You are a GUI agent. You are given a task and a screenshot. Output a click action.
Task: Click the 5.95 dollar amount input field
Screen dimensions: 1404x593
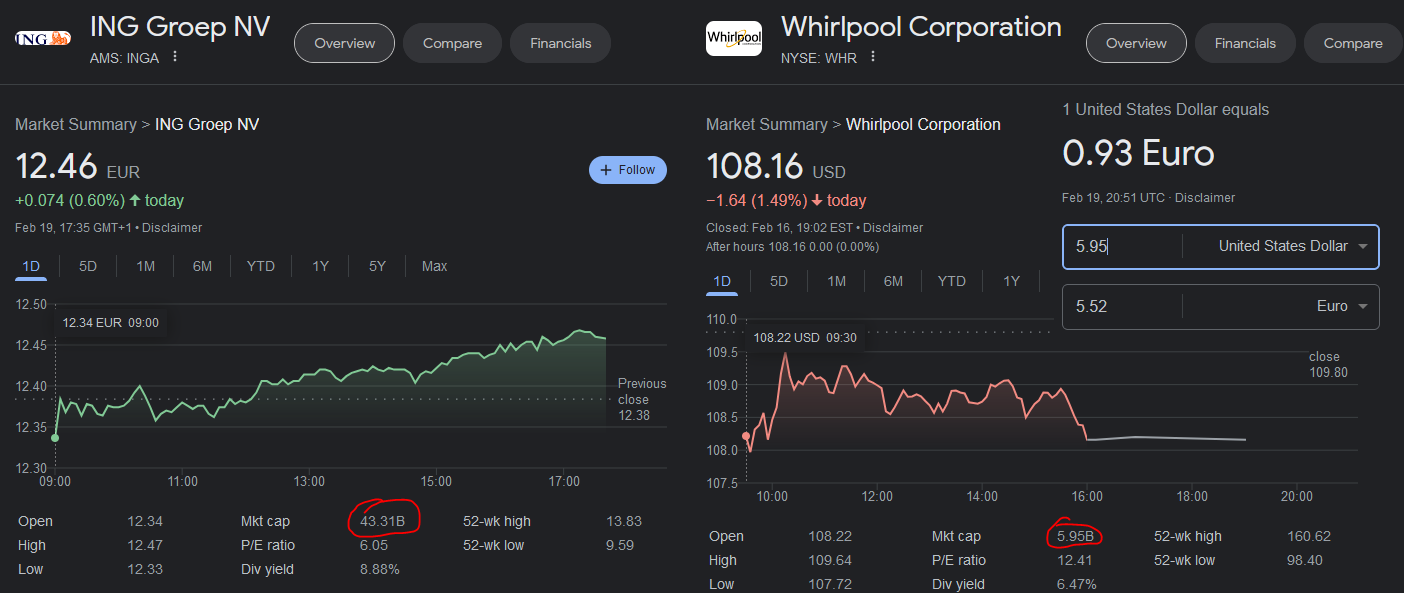[x=1122, y=246]
